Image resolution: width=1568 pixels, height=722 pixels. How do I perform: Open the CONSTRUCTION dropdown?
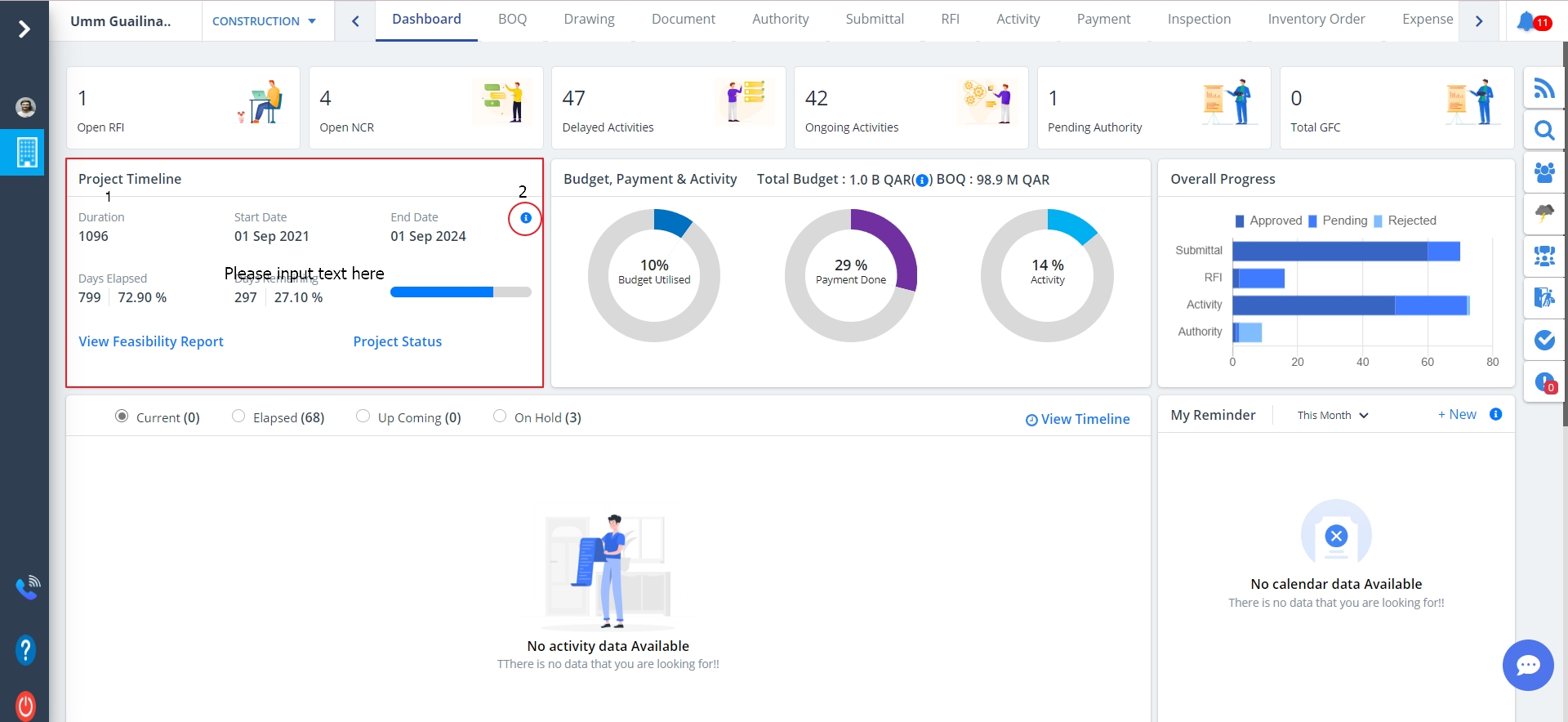pyautogui.click(x=264, y=21)
